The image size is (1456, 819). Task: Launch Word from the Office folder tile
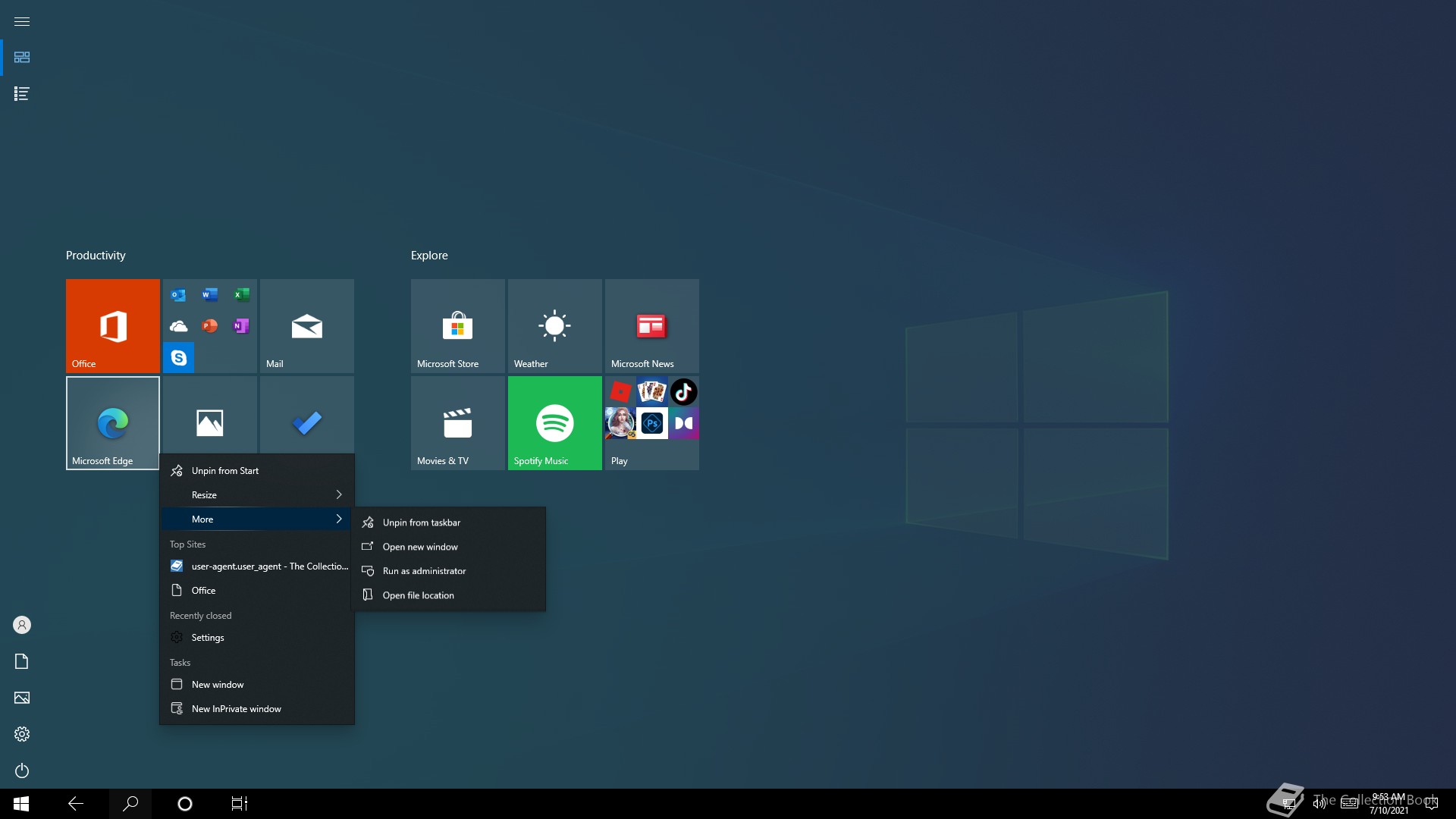click(210, 295)
